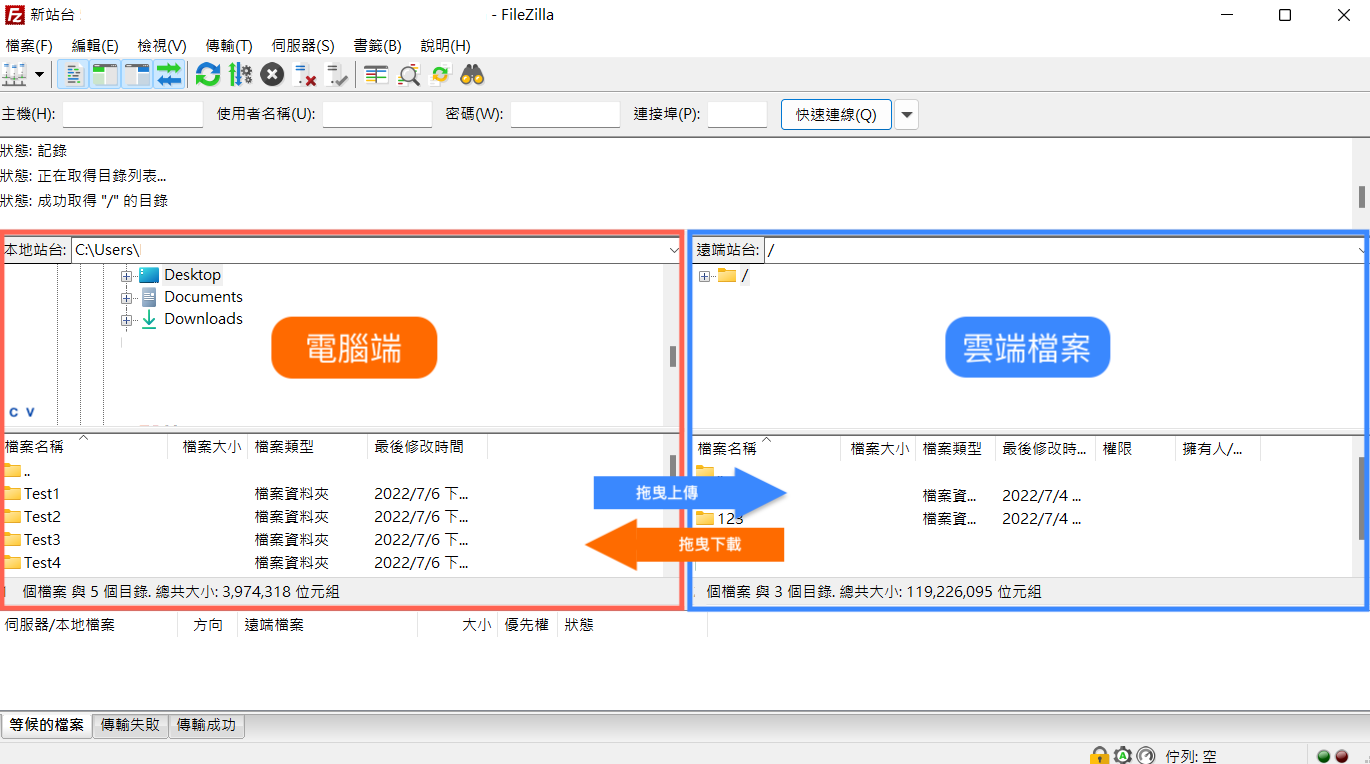Refresh the file and folder lists

(x=207, y=74)
